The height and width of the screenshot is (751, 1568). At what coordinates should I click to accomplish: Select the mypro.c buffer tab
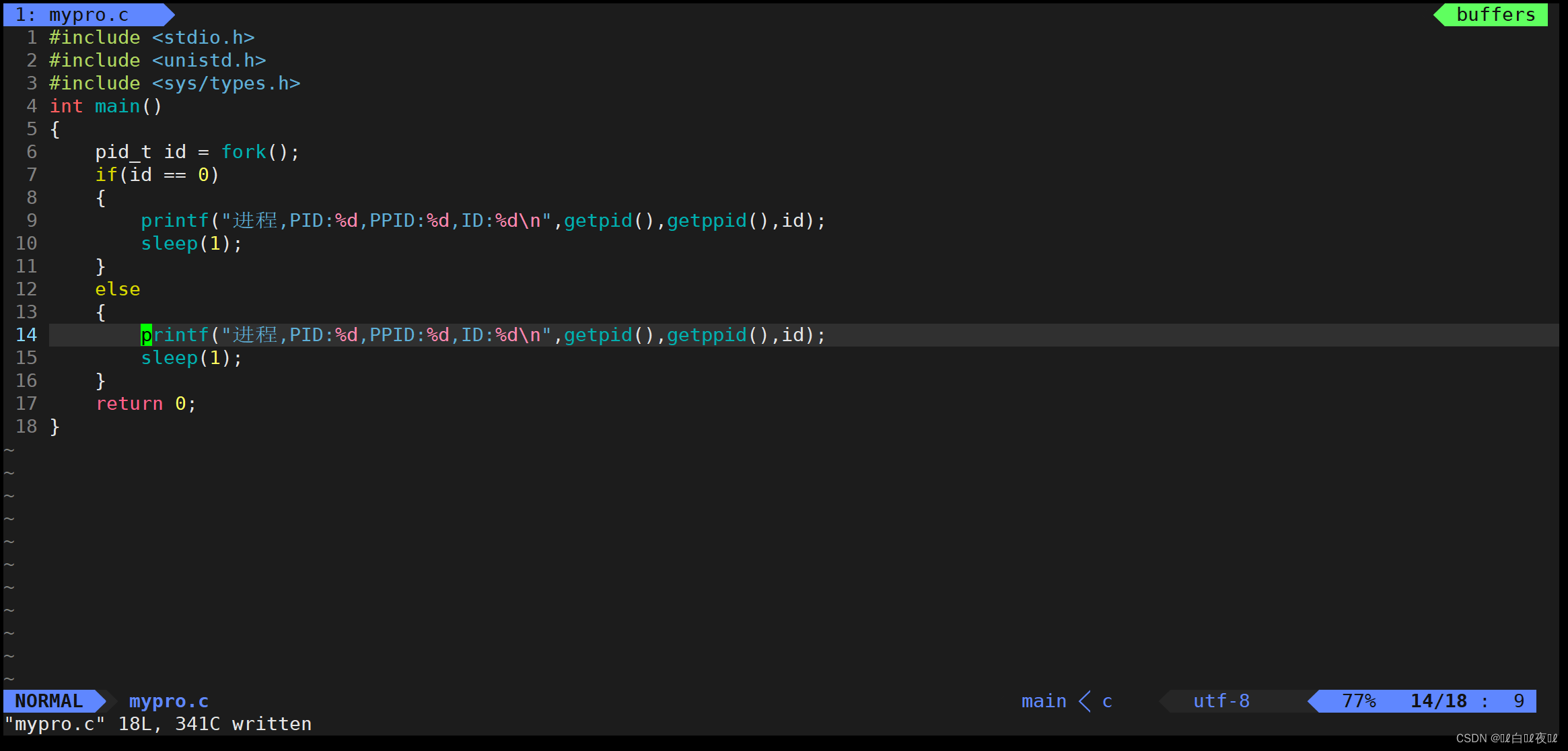[87, 15]
